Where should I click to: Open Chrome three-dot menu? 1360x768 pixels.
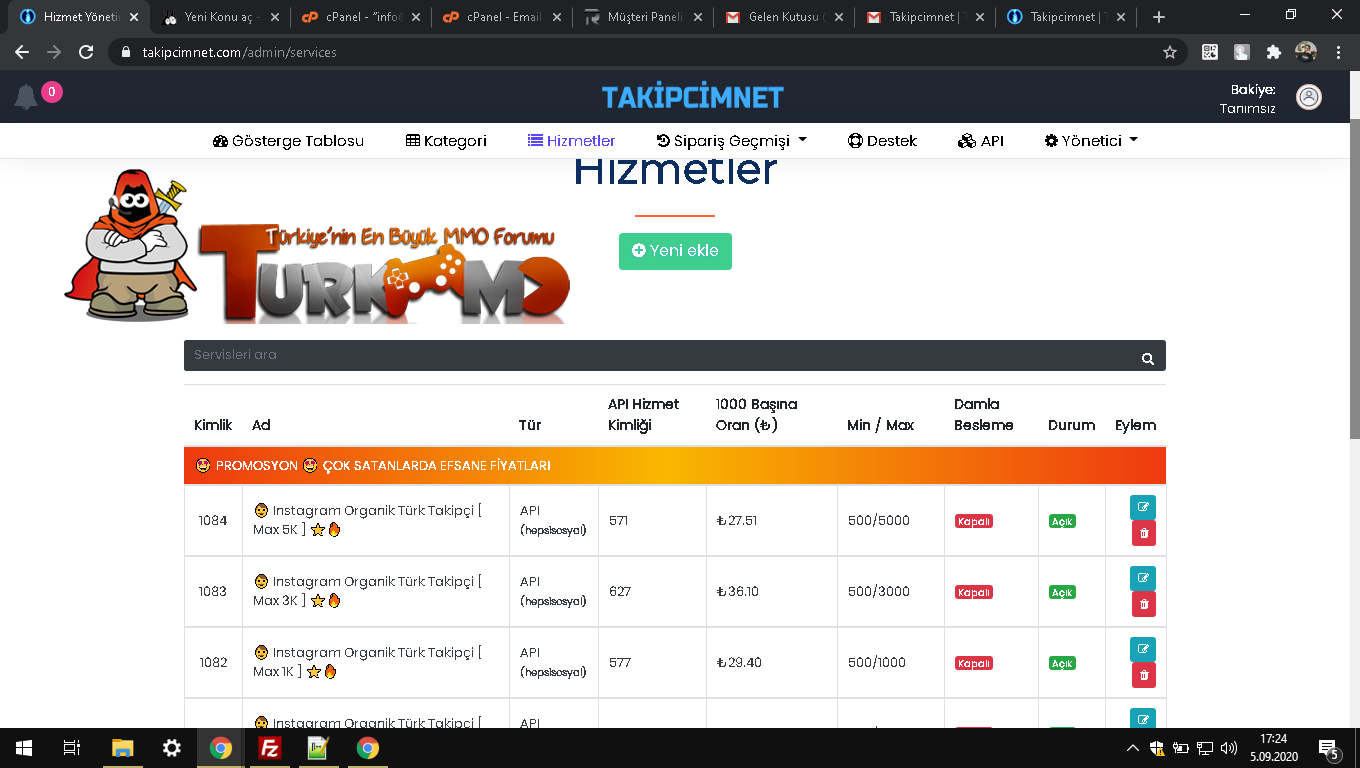[1338, 52]
